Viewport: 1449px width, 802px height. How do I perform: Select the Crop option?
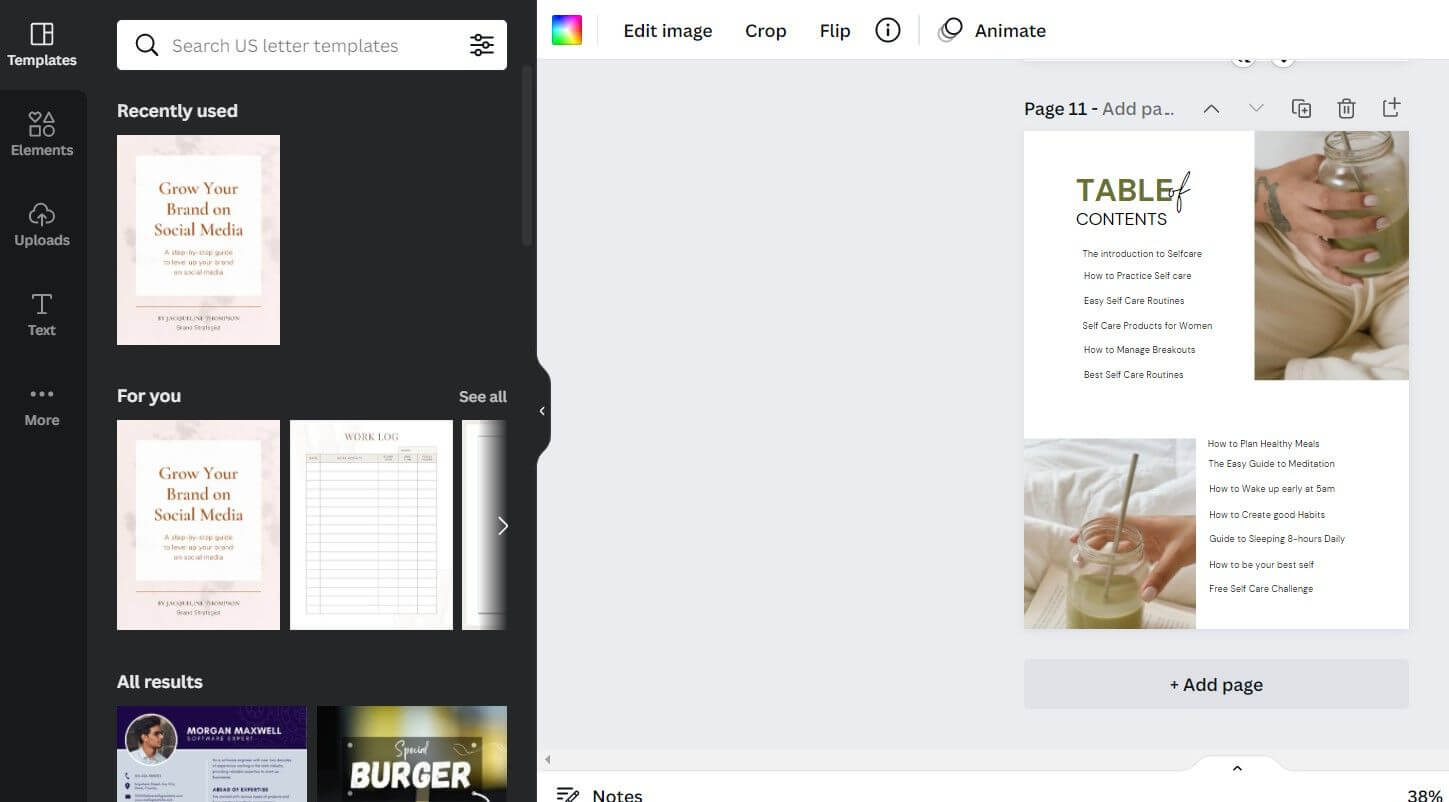(x=765, y=31)
